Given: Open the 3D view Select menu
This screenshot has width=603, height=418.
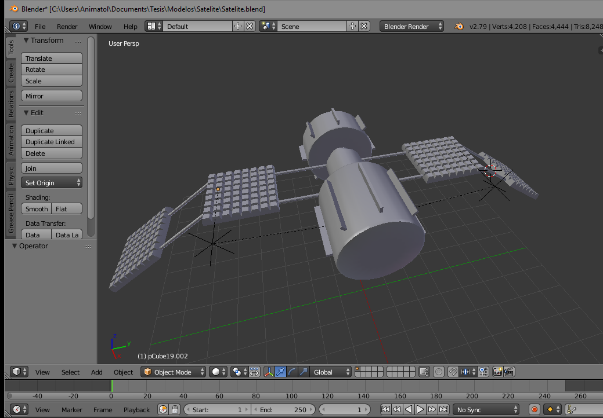Looking at the screenshot, I should coord(70,372).
